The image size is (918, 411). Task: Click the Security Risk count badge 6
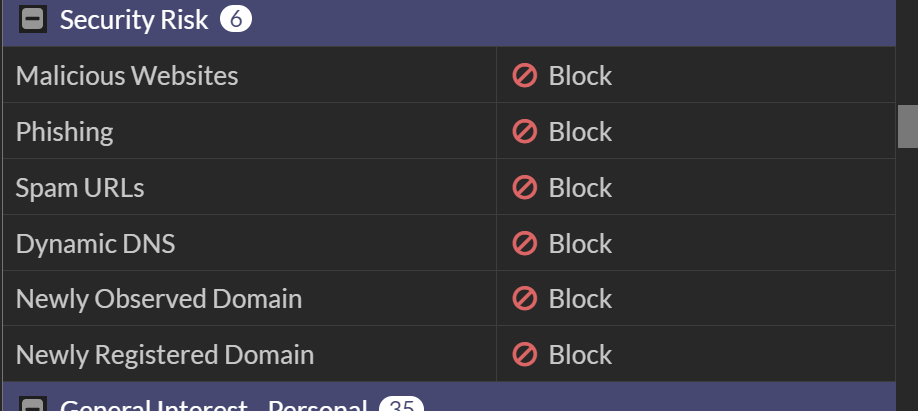pyautogui.click(x=236, y=20)
